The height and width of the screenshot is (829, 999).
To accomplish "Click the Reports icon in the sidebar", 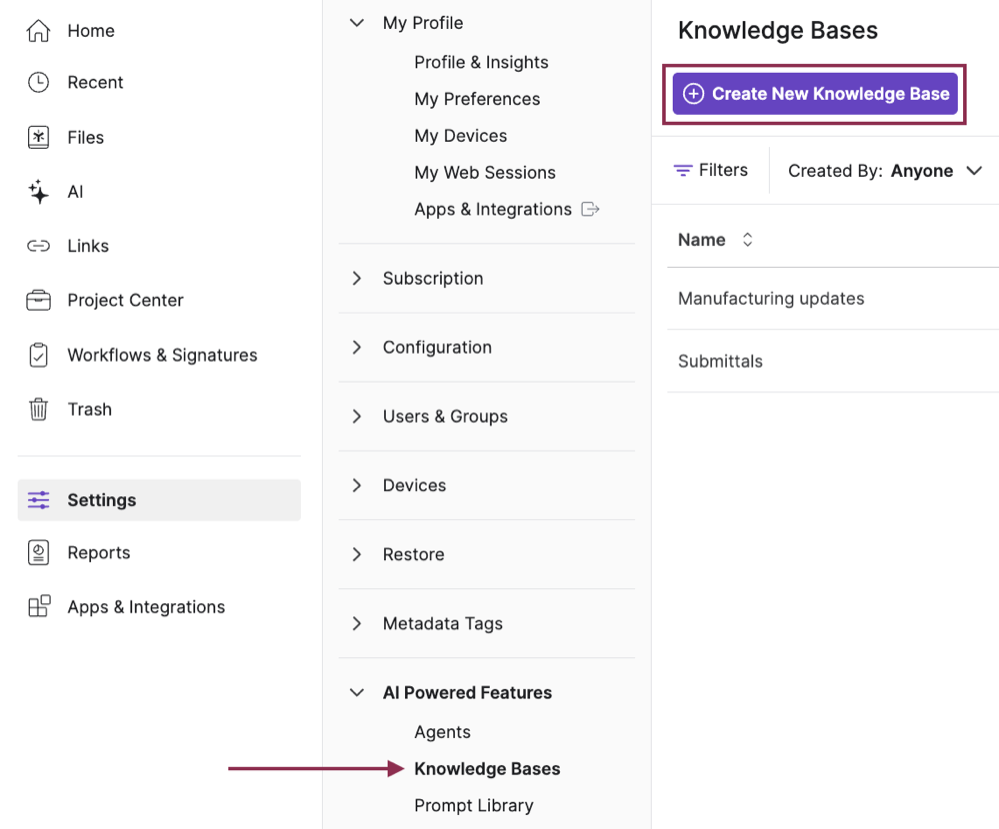I will [x=36, y=552].
